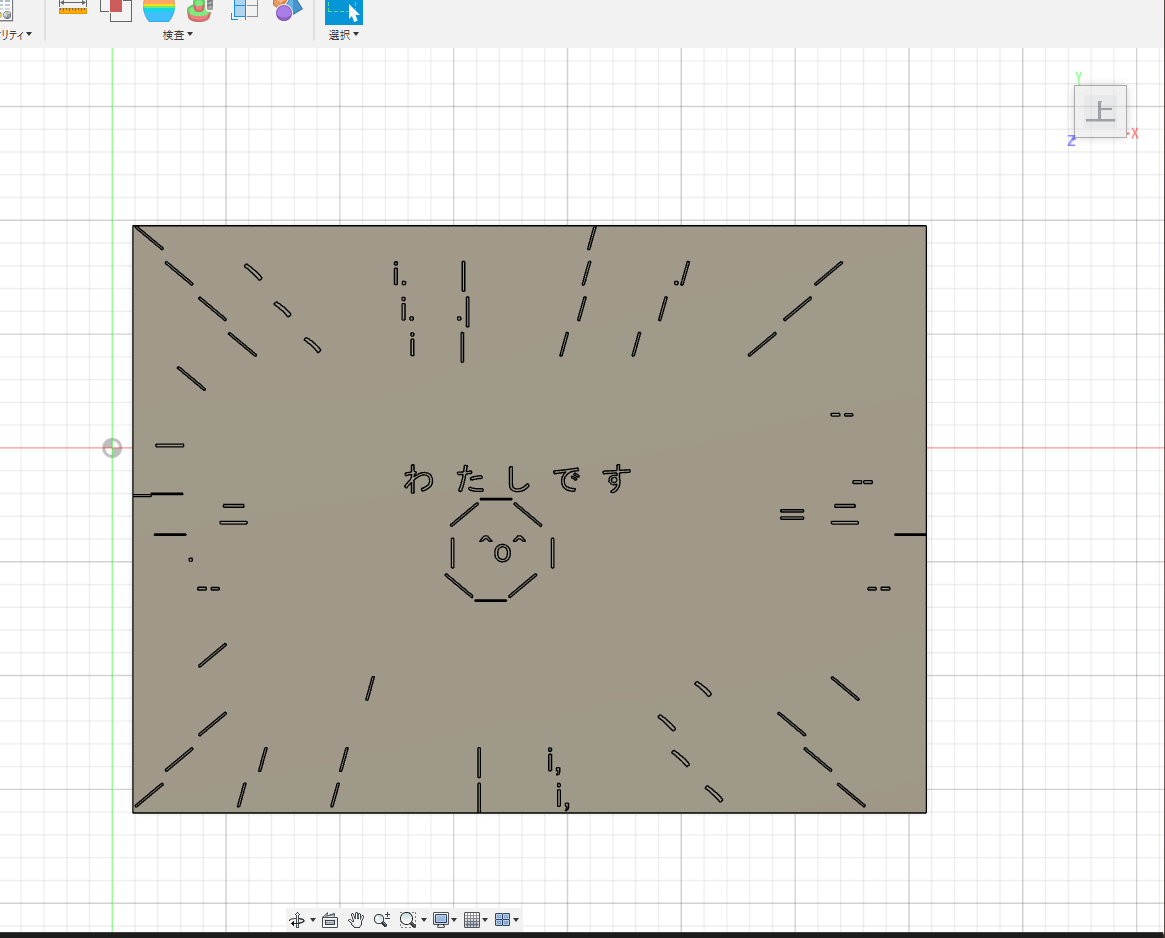Screen dimensions: 1165x938
Task: Open the Interference check tool
Action: pos(116,8)
